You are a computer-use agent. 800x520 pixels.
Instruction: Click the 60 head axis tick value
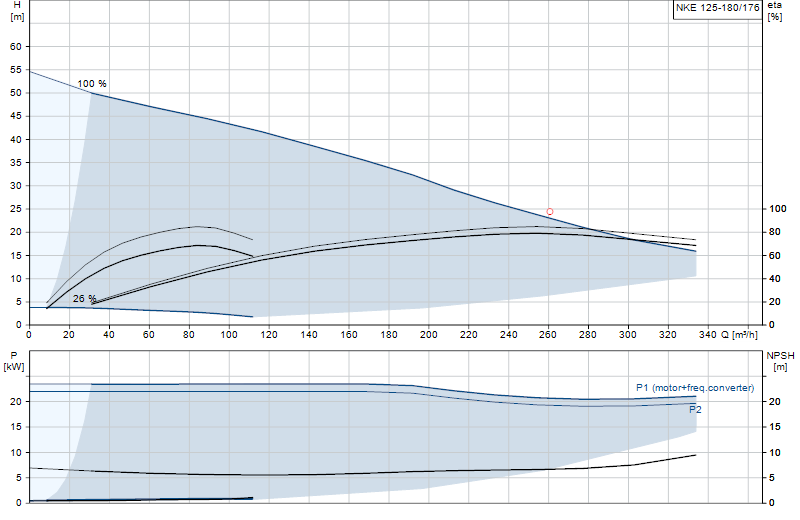coord(16,46)
